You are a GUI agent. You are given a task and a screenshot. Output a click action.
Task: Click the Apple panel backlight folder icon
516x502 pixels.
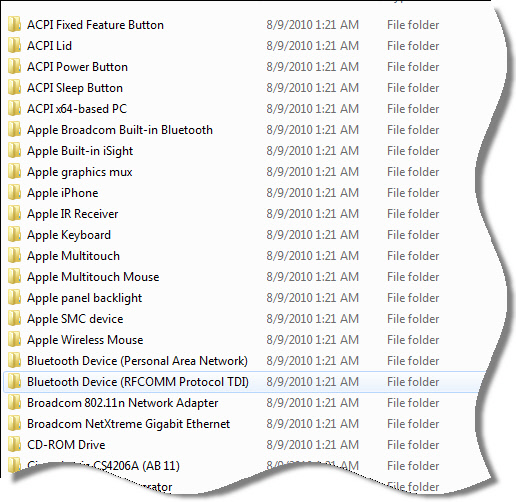[x=14, y=298]
